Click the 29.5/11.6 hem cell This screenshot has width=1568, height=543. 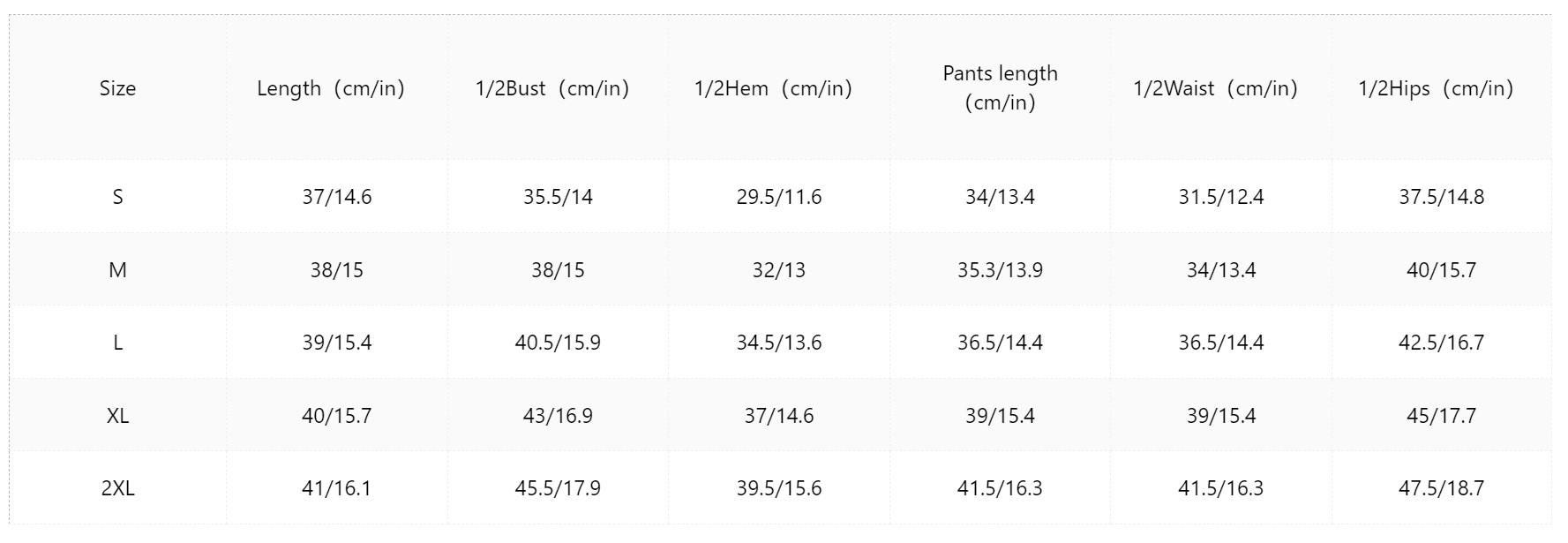point(778,197)
